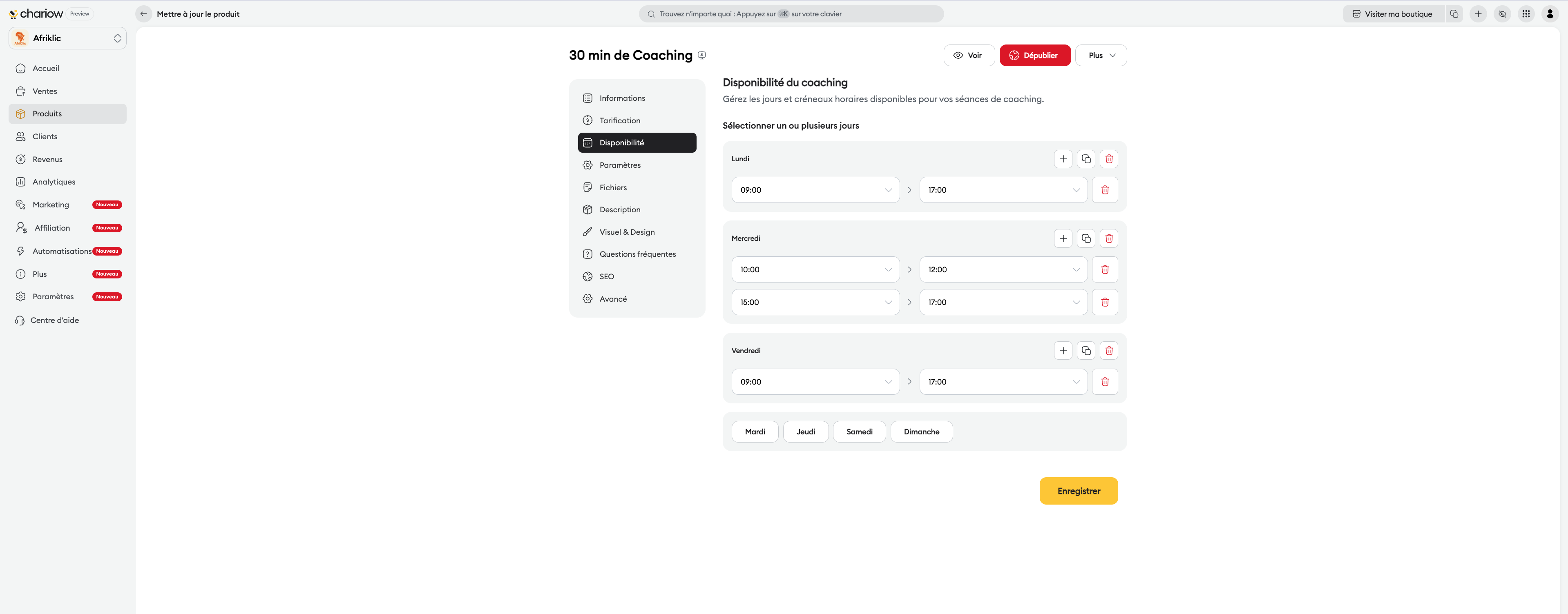Click the Enregistrer button
Viewport: 1568px width, 614px height.
click(x=1078, y=491)
